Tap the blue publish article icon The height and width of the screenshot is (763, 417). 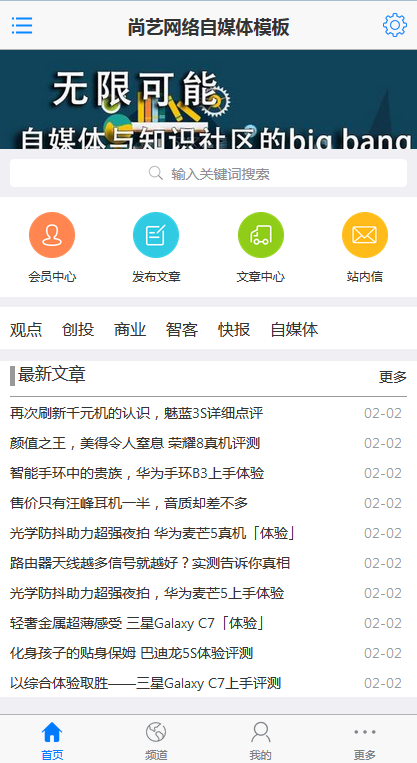click(156, 235)
